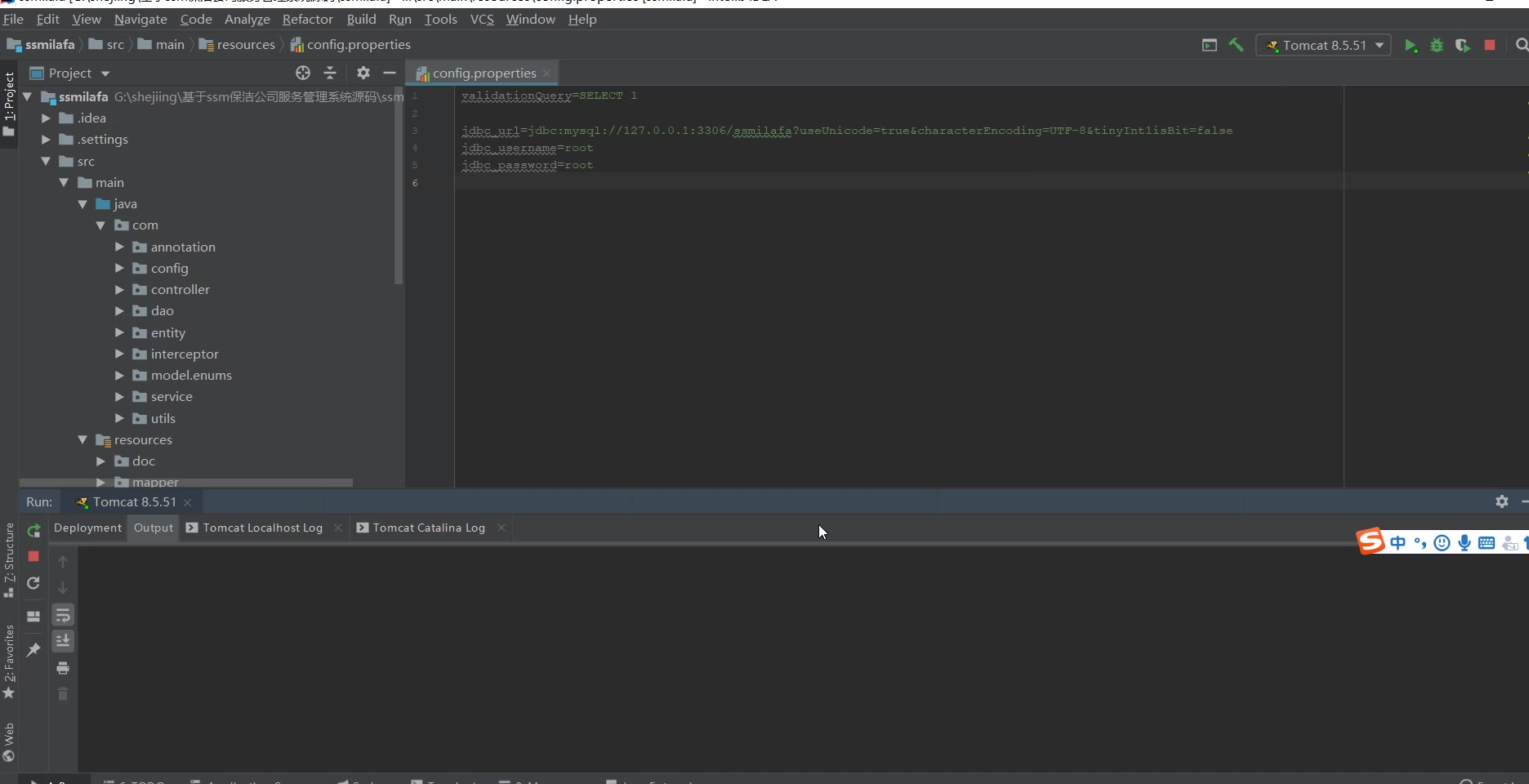This screenshot has width=1529, height=784.
Task: Open Project panel gear settings
Action: tap(363, 73)
